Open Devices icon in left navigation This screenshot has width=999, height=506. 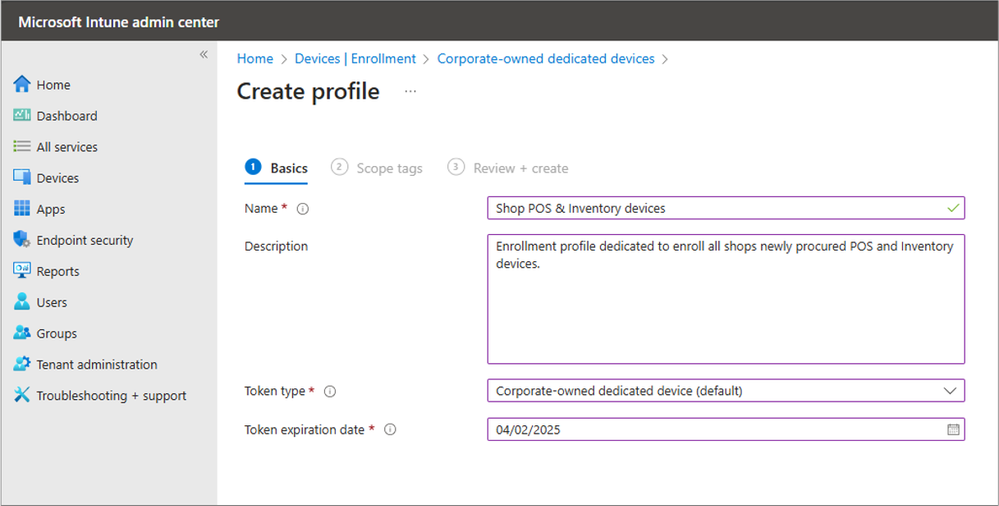pos(22,178)
